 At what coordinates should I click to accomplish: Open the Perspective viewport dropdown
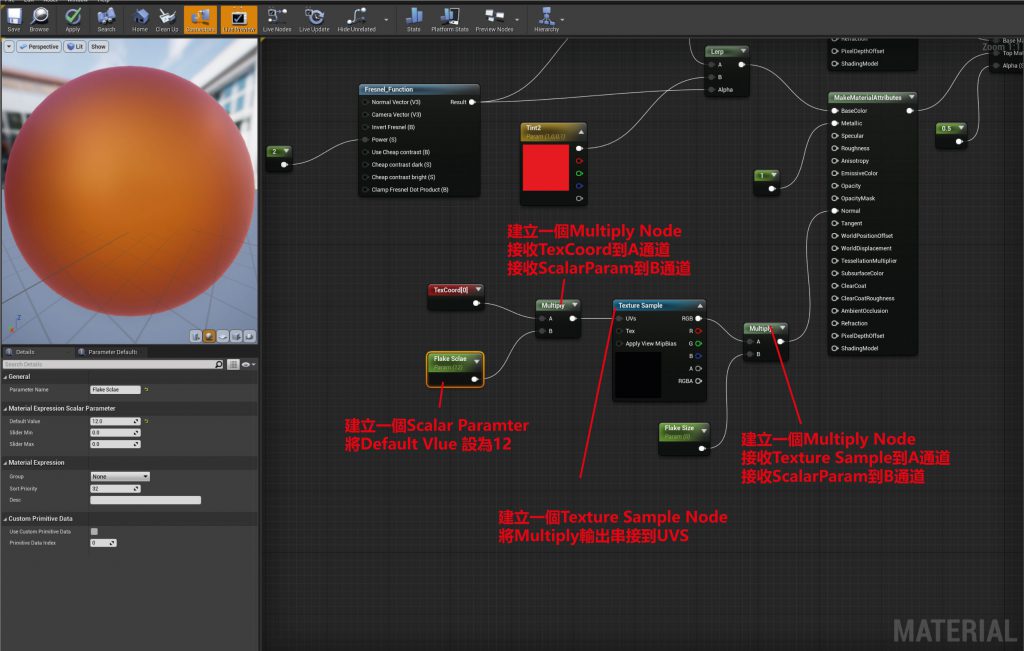tap(39, 46)
